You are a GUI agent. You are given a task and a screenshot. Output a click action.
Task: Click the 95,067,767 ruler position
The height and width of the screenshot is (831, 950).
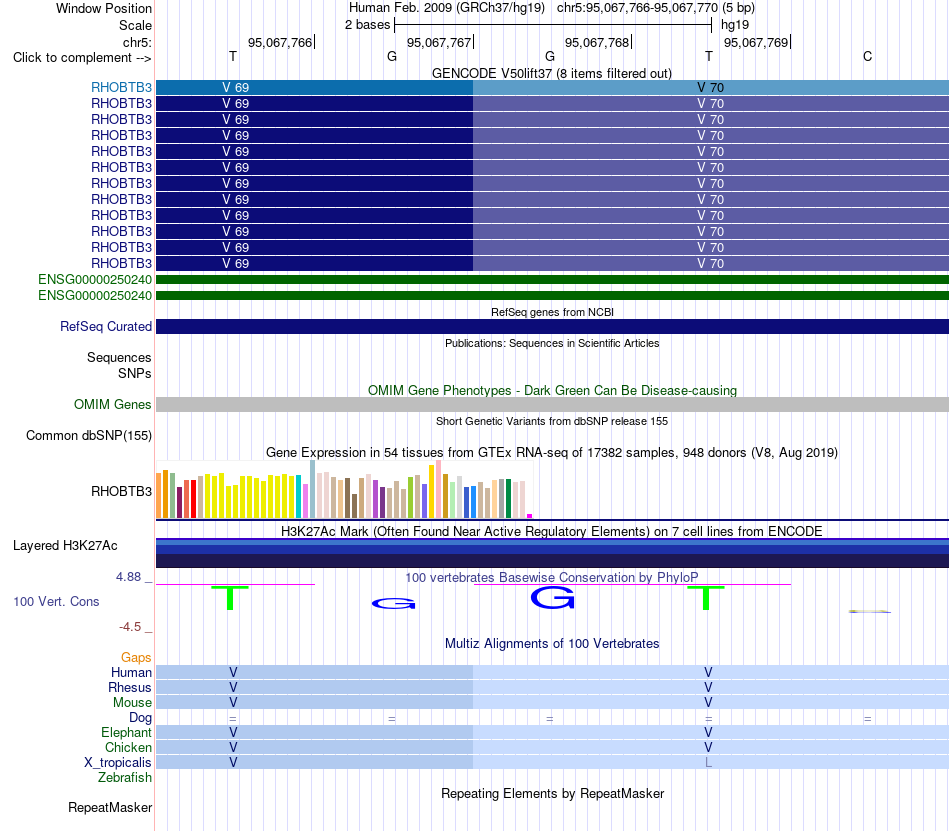pyautogui.click(x=439, y=42)
